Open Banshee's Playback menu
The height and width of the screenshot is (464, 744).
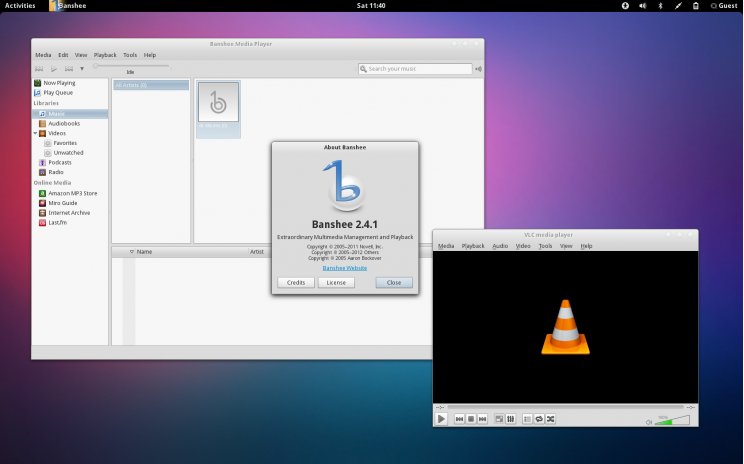tap(105, 55)
